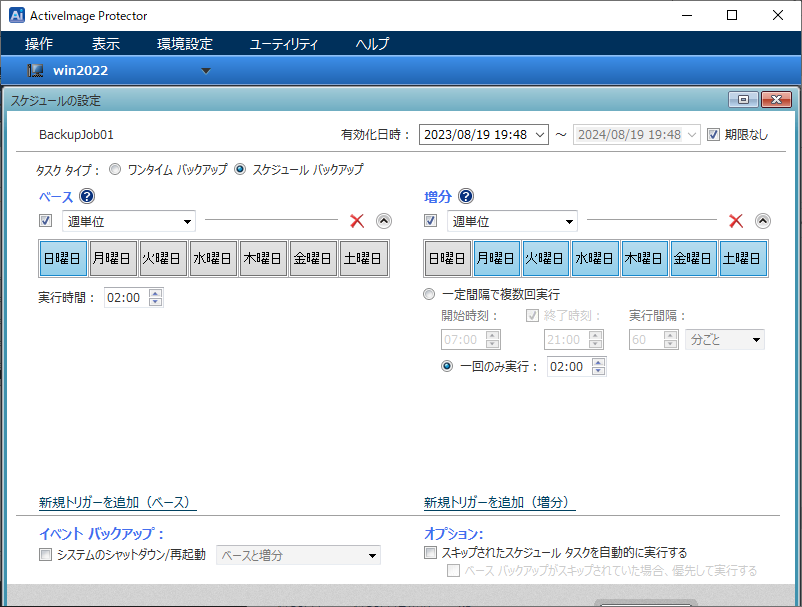Toggle base 月曜日 day button
Image resolution: width=802 pixels, height=607 pixels.
[113, 258]
